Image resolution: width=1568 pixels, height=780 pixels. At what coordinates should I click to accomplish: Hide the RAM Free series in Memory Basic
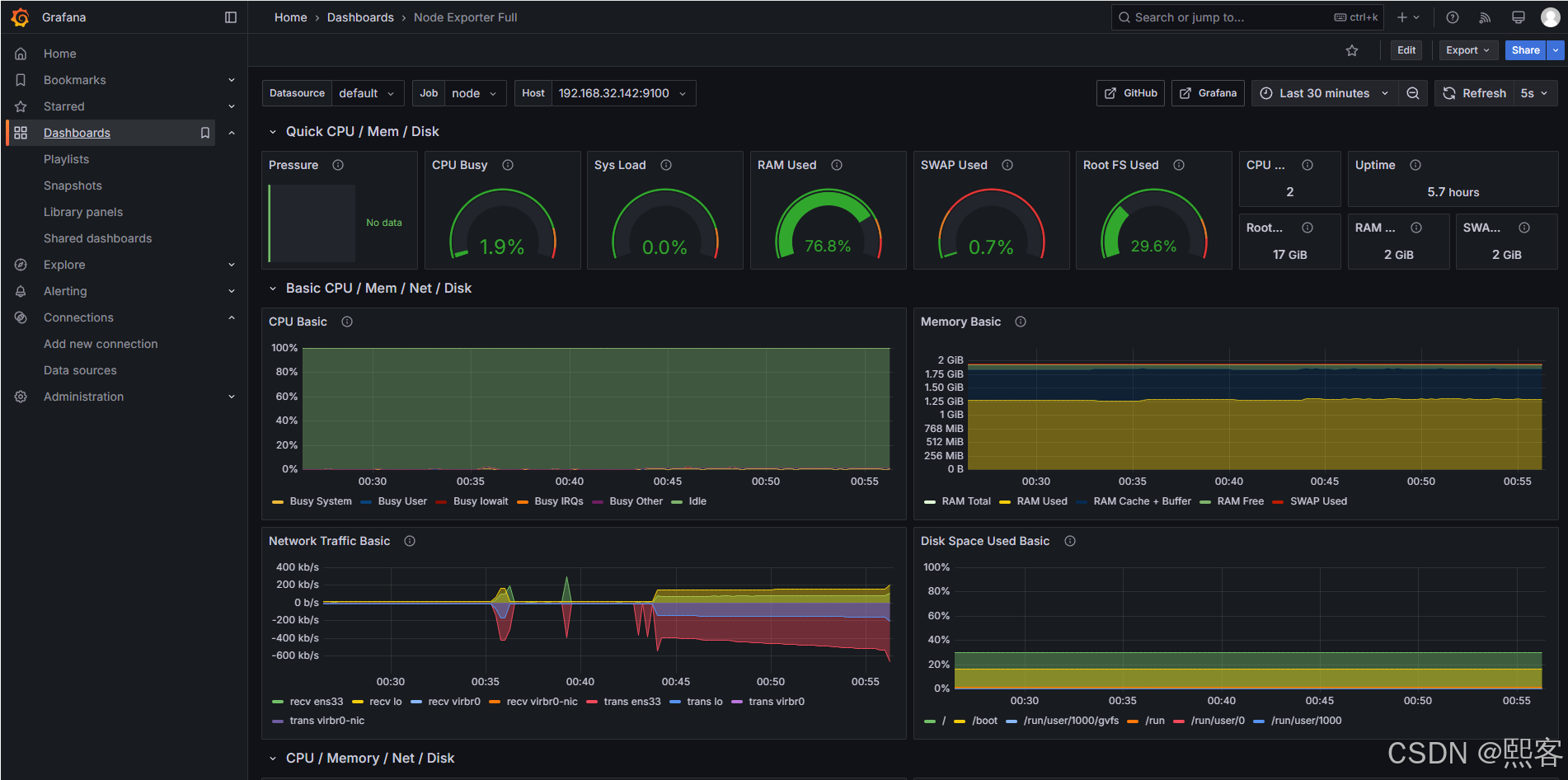(x=1241, y=501)
